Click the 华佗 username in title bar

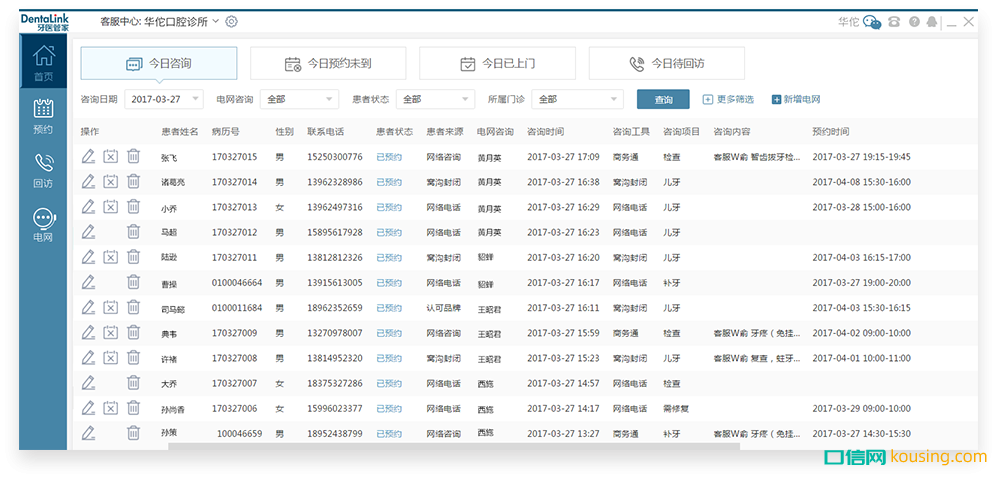[848, 22]
